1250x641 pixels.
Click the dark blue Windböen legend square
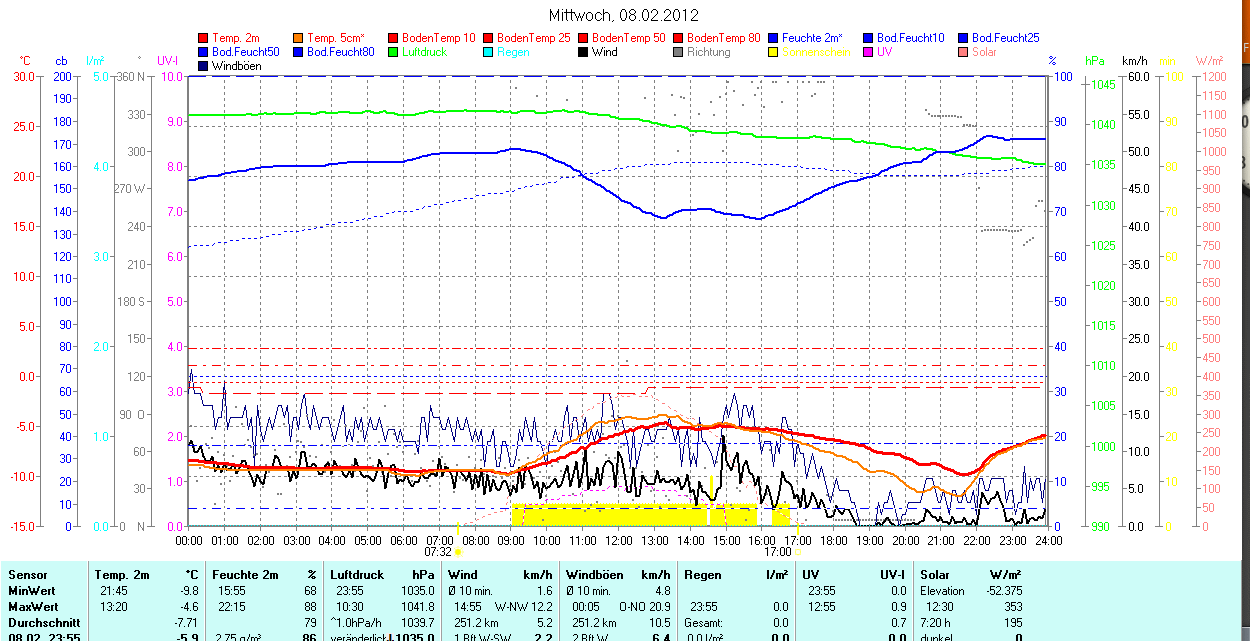pos(204,66)
